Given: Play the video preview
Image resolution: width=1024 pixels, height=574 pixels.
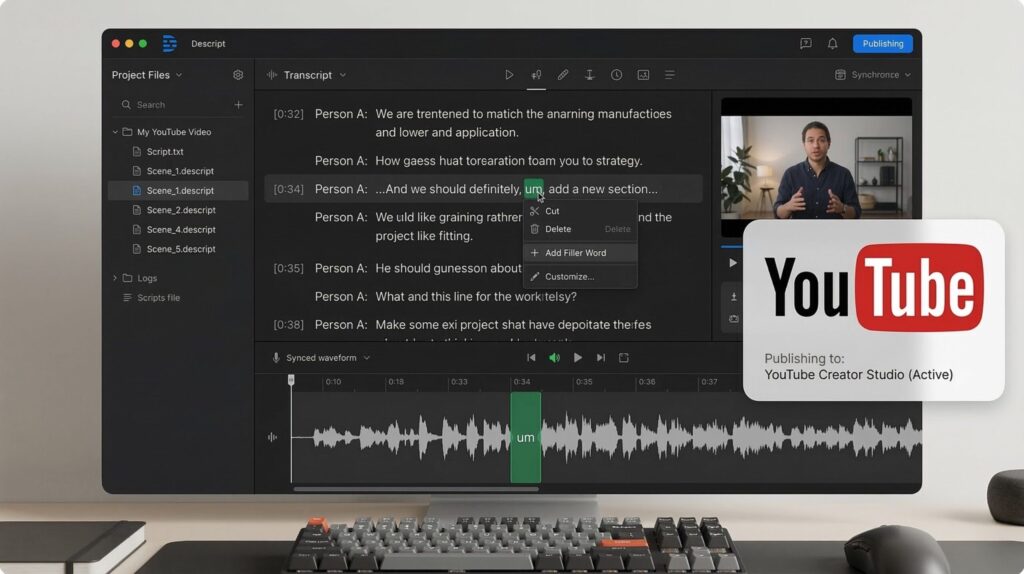Looking at the screenshot, I should 733,263.
